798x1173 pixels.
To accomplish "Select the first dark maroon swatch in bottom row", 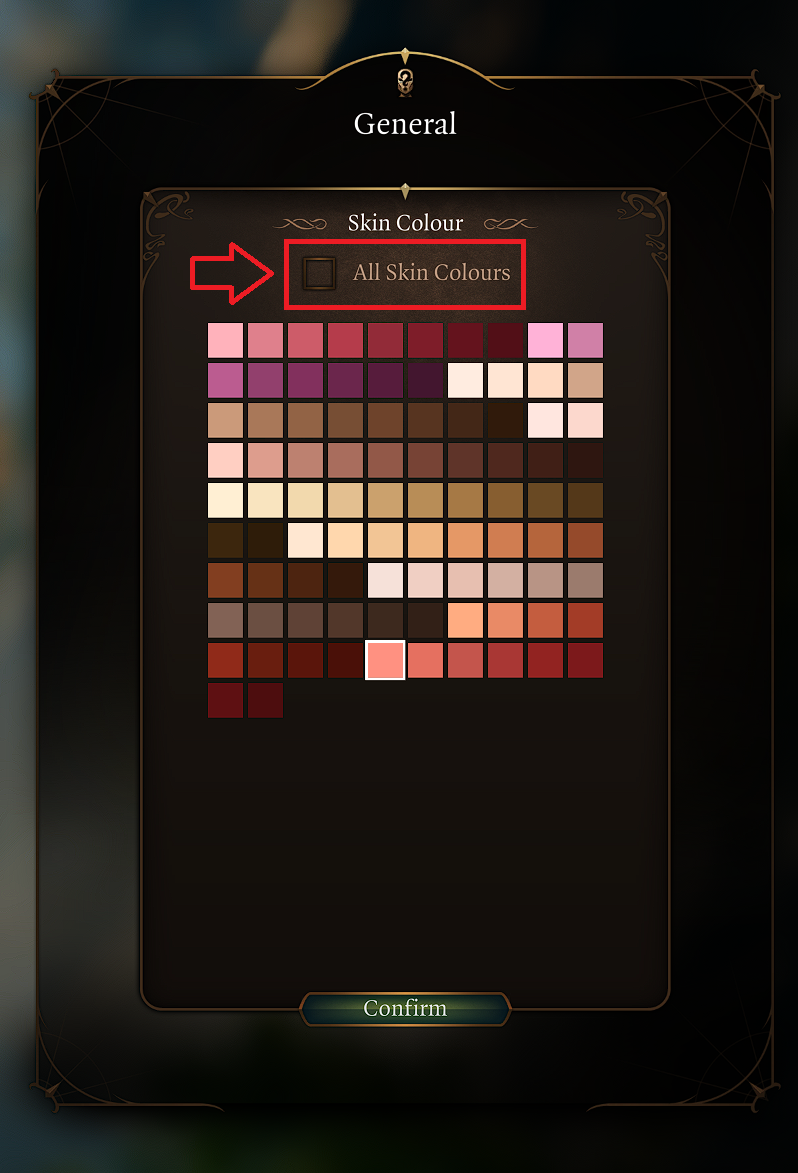I will pos(225,700).
